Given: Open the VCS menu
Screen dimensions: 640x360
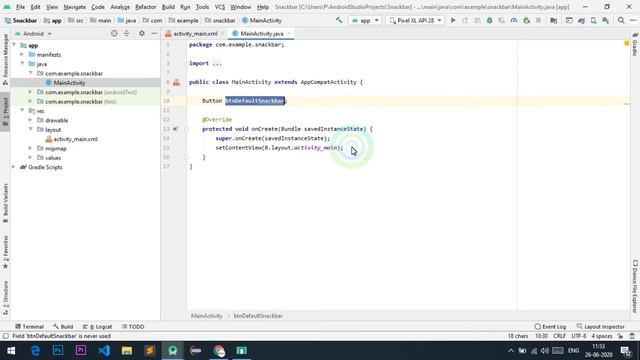Looking at the screenshot, I should (x=220, y=7).
